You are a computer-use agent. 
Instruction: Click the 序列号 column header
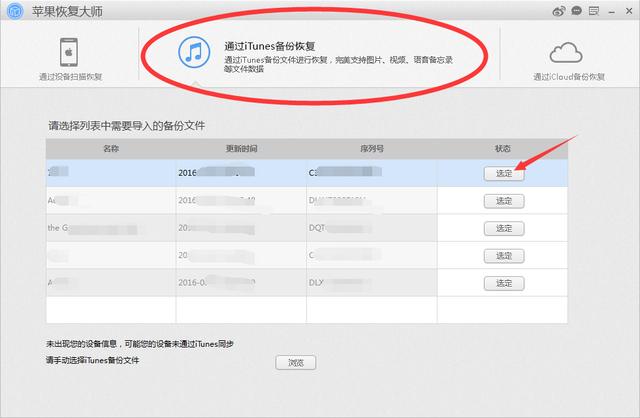(372, 148)
